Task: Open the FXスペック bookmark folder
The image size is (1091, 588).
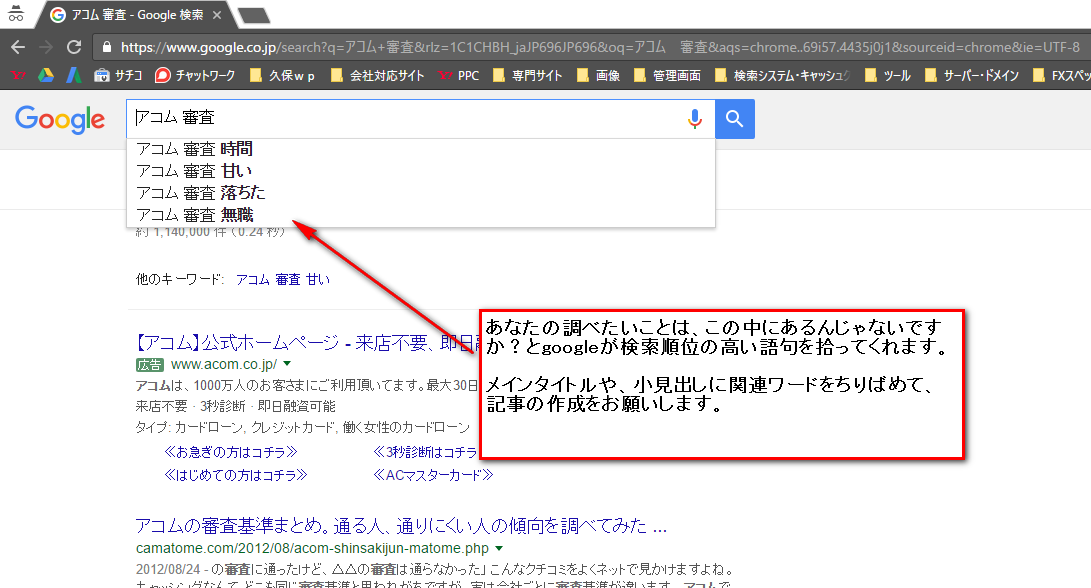Action: point(1061,75)
